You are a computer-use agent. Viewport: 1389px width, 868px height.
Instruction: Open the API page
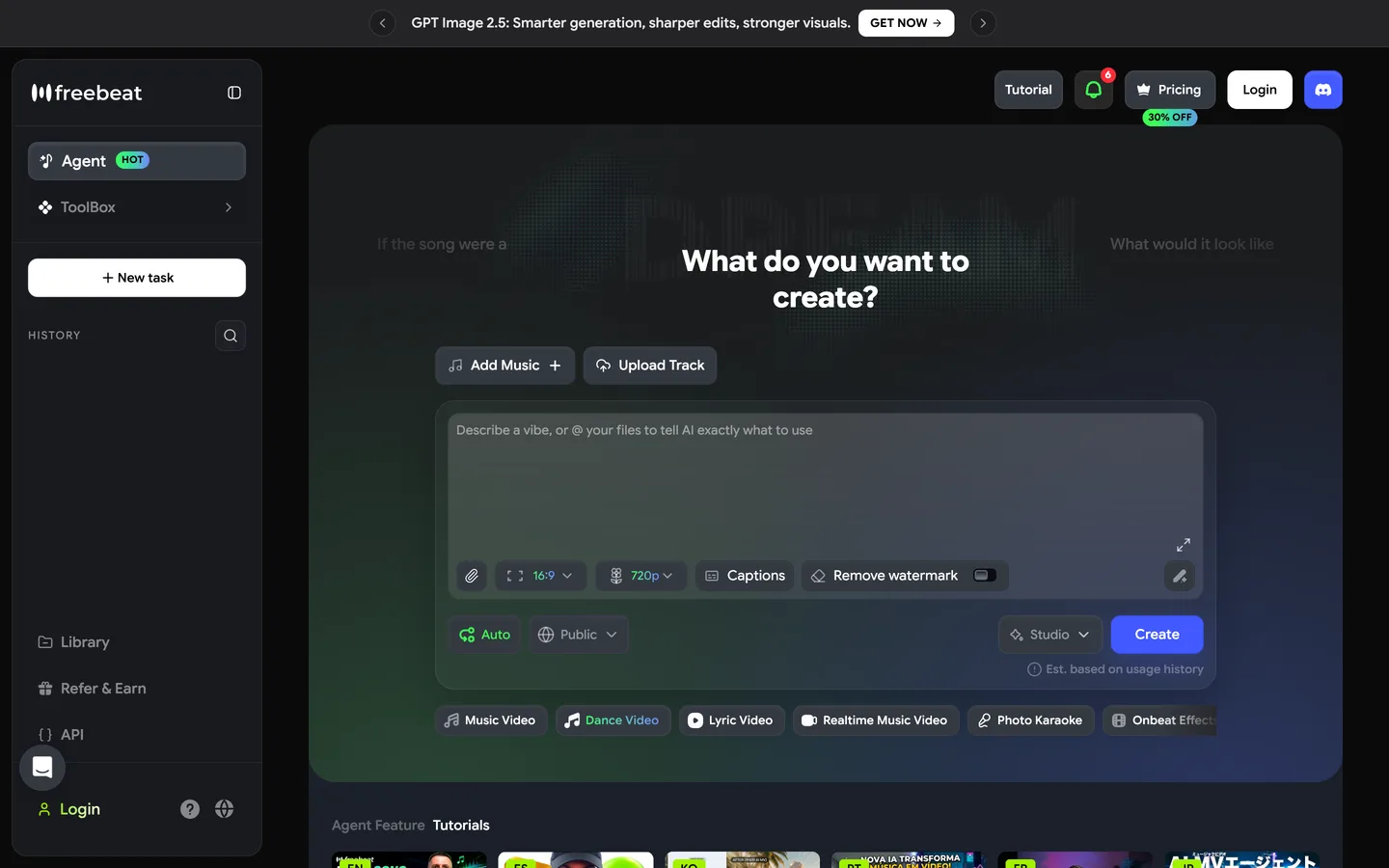(x=137, y=735)
